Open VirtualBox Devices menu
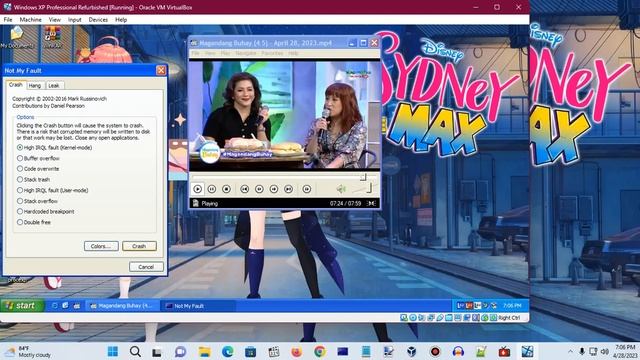This screenshot has height=360, width=640. click(98, 20)
